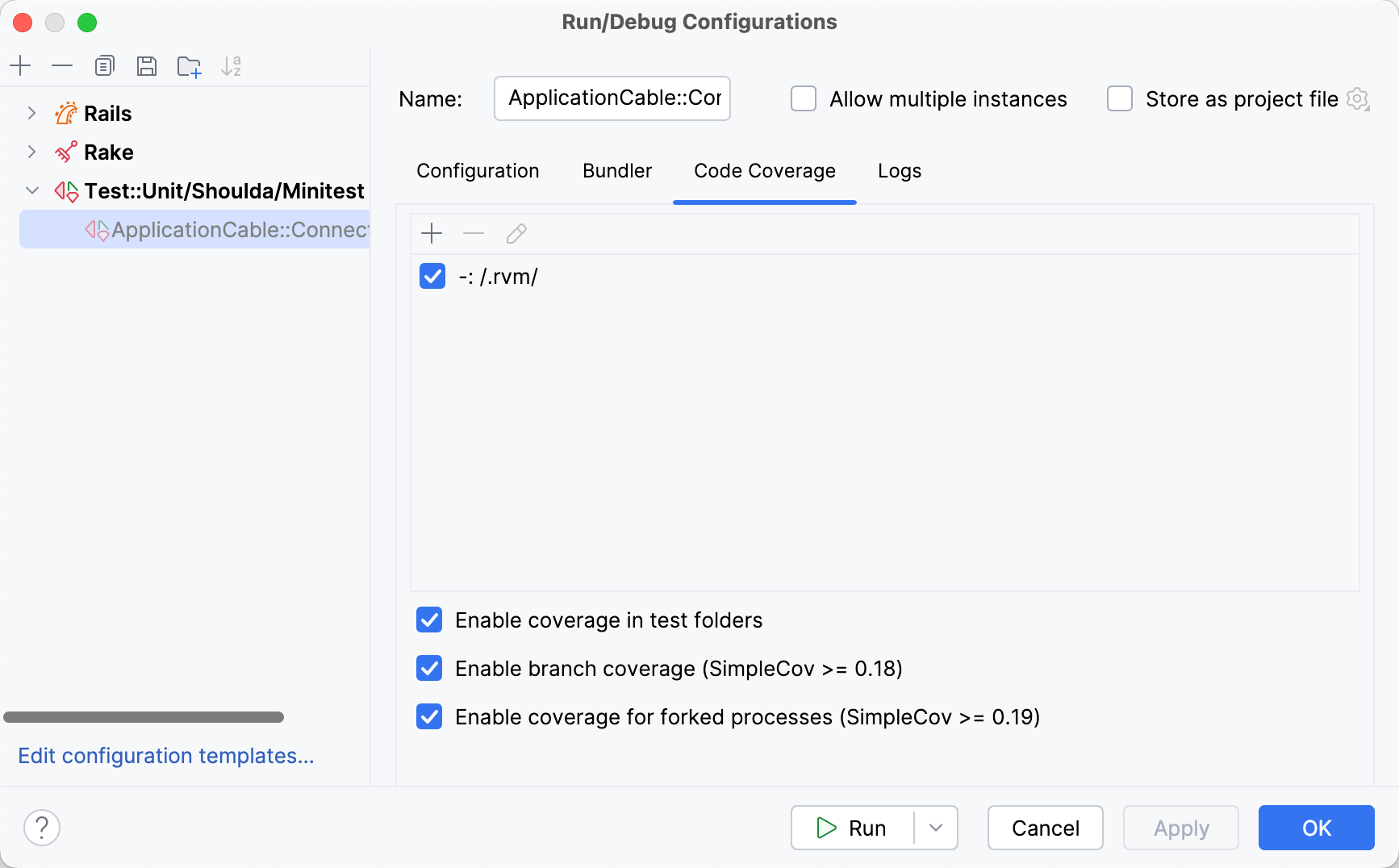Switch to the Bundler tab
1399x868 pixels.
pos(616,171)
